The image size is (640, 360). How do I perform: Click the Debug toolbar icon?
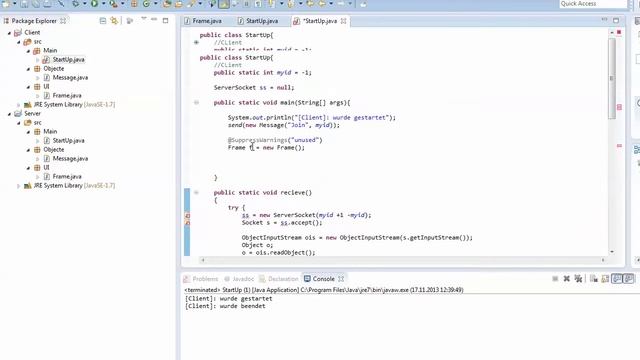75,4
